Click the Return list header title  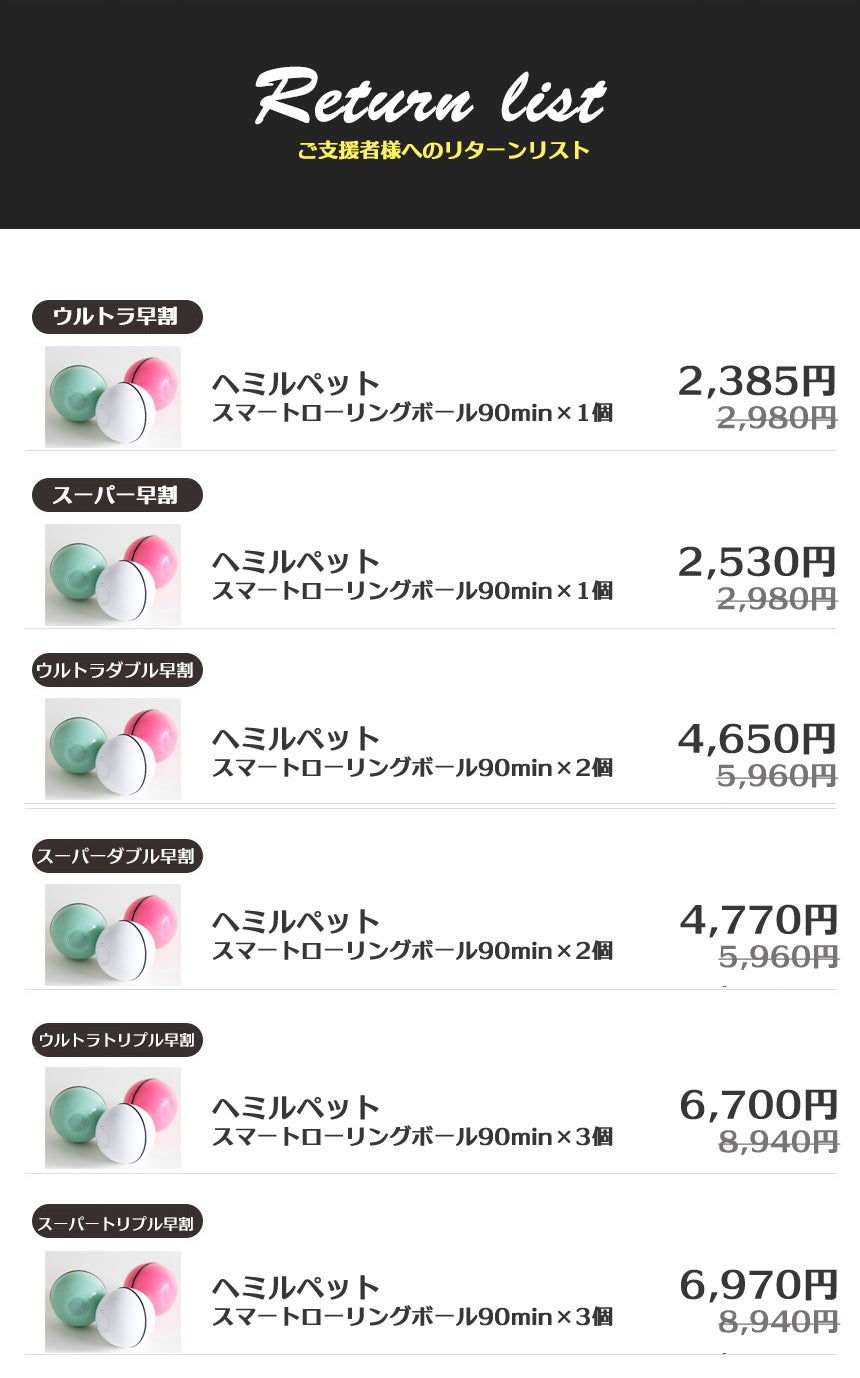[430, 100]
